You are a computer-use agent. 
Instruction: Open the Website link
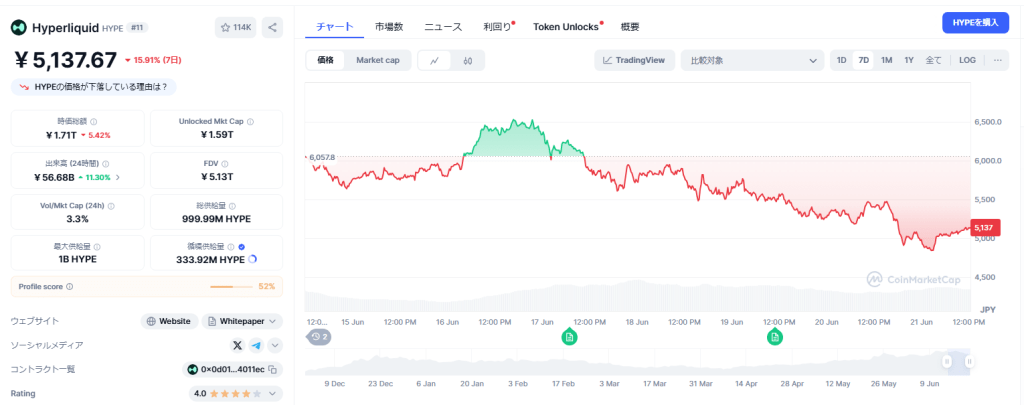tap(168, 321)
